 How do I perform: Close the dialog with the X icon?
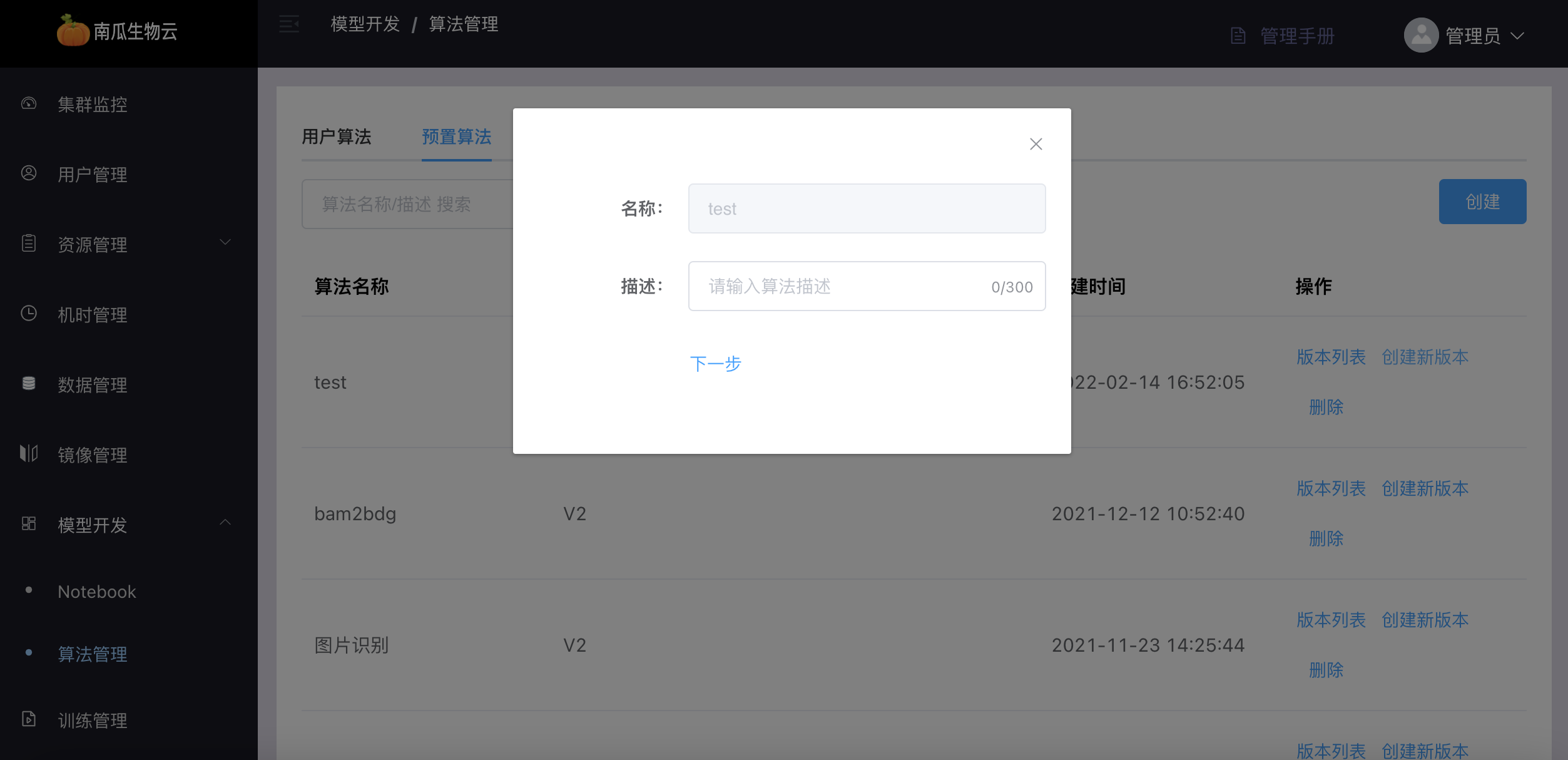coord(1036,144)
